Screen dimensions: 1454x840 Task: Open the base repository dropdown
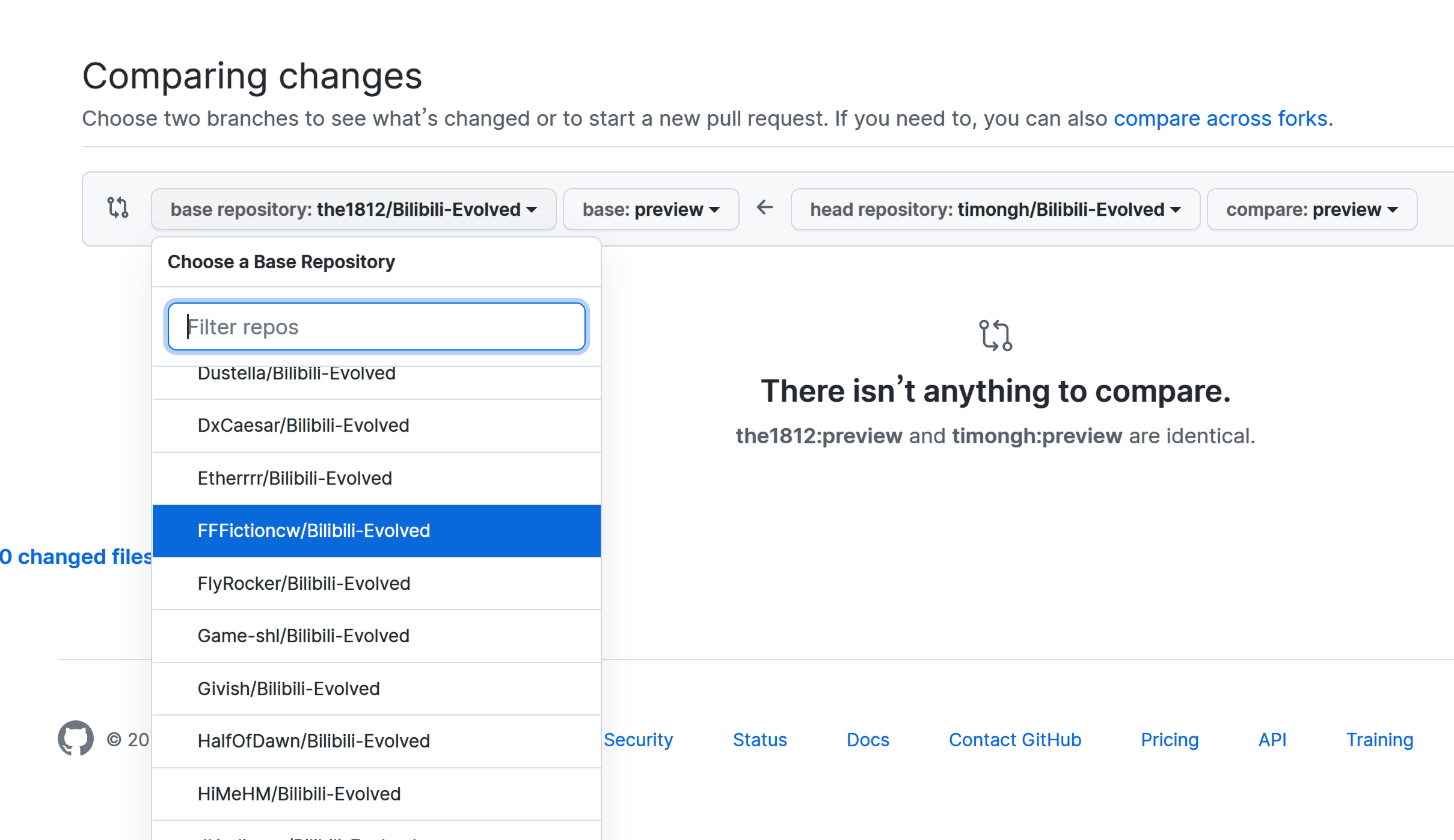point(354,209)
